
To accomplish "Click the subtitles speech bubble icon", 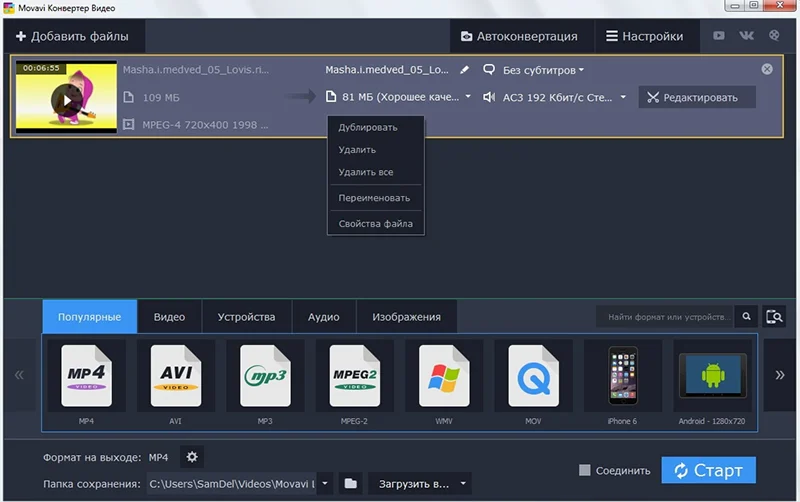I will tap(489, 69).
